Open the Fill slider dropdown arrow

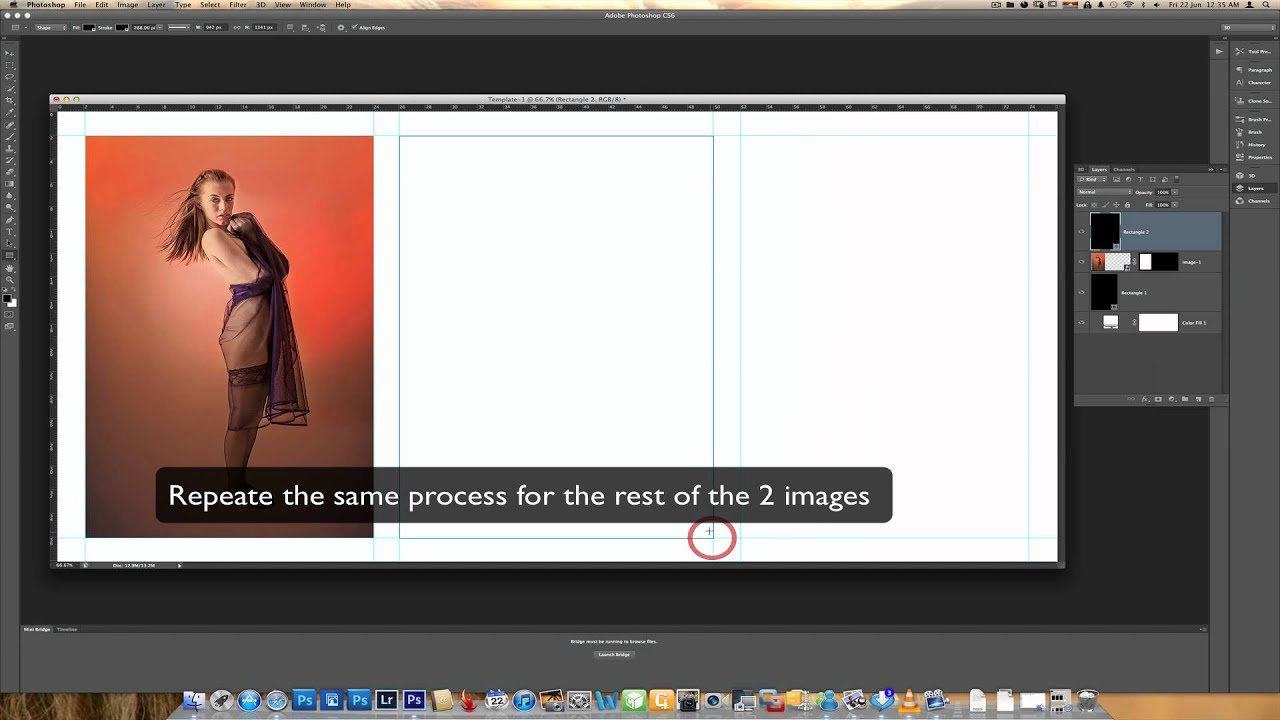(x=1175, y=205)
